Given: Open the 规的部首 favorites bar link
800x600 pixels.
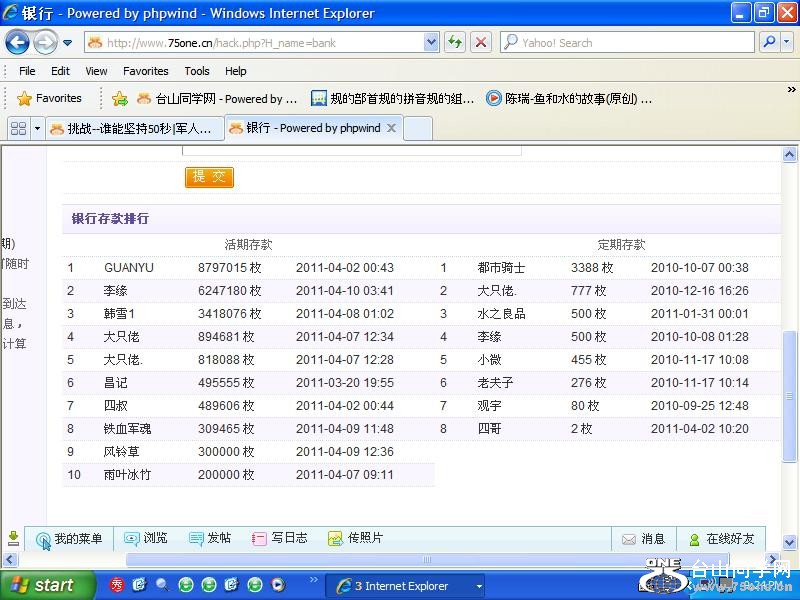Looking at the screenshot, I should 392,98.
